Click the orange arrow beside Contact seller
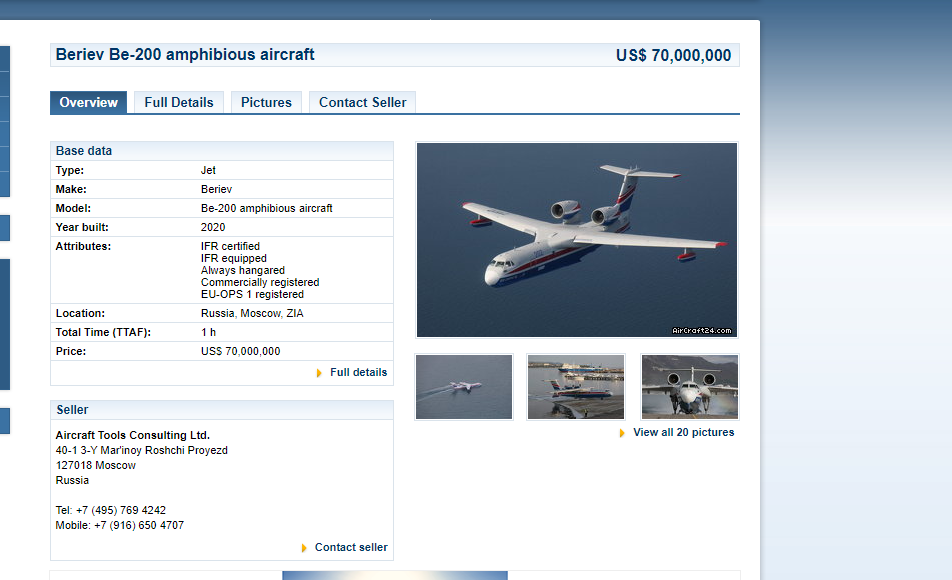Viewport: 952px width, 580px height. (304, 548)
